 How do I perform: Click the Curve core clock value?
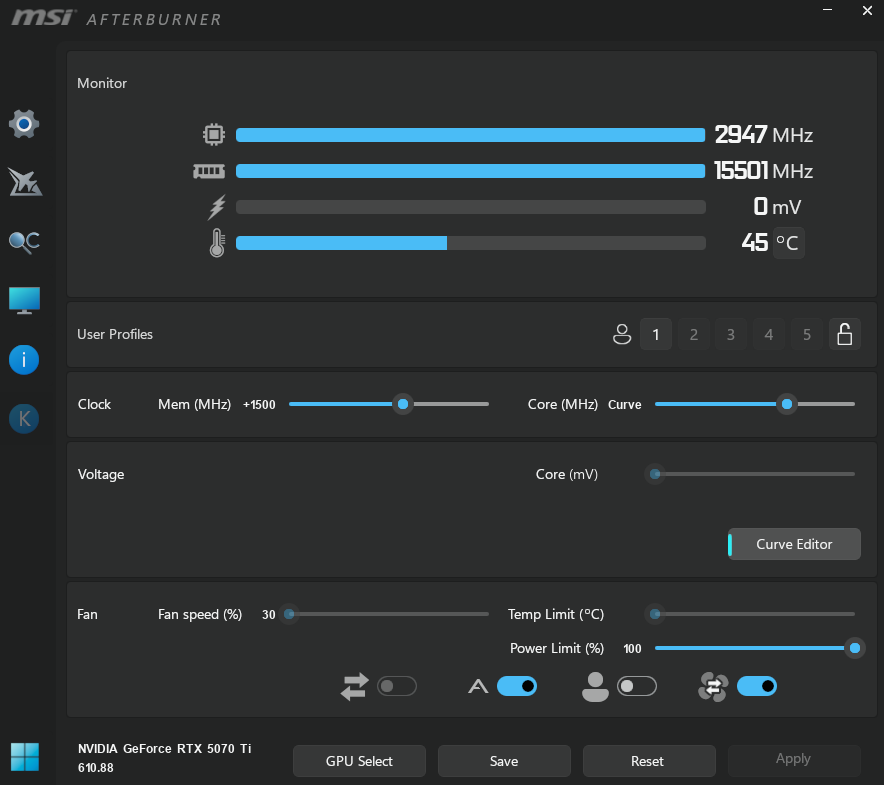(625, 404)
